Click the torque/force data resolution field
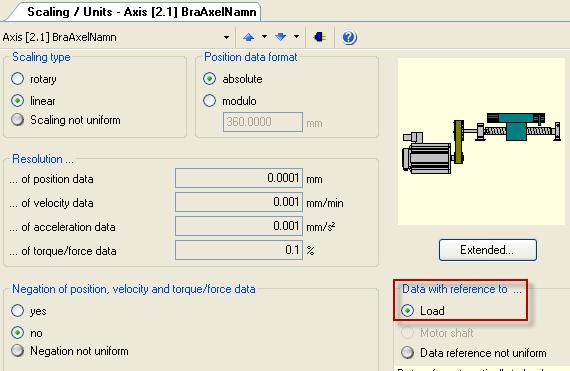Screen dimensions: 570x371 point(239,250)
